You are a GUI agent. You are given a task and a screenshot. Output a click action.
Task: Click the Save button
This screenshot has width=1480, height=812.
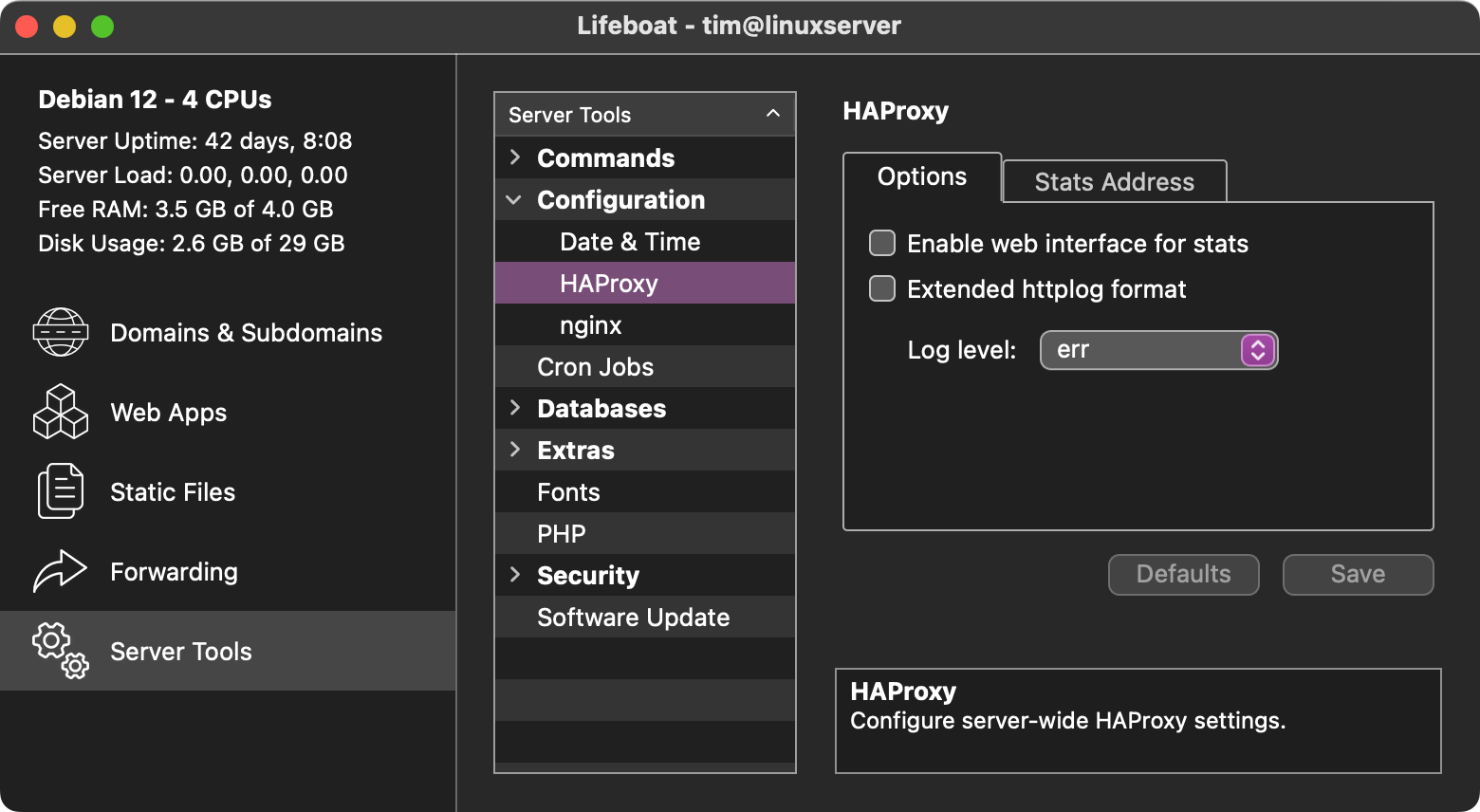tap(1359, 575)
